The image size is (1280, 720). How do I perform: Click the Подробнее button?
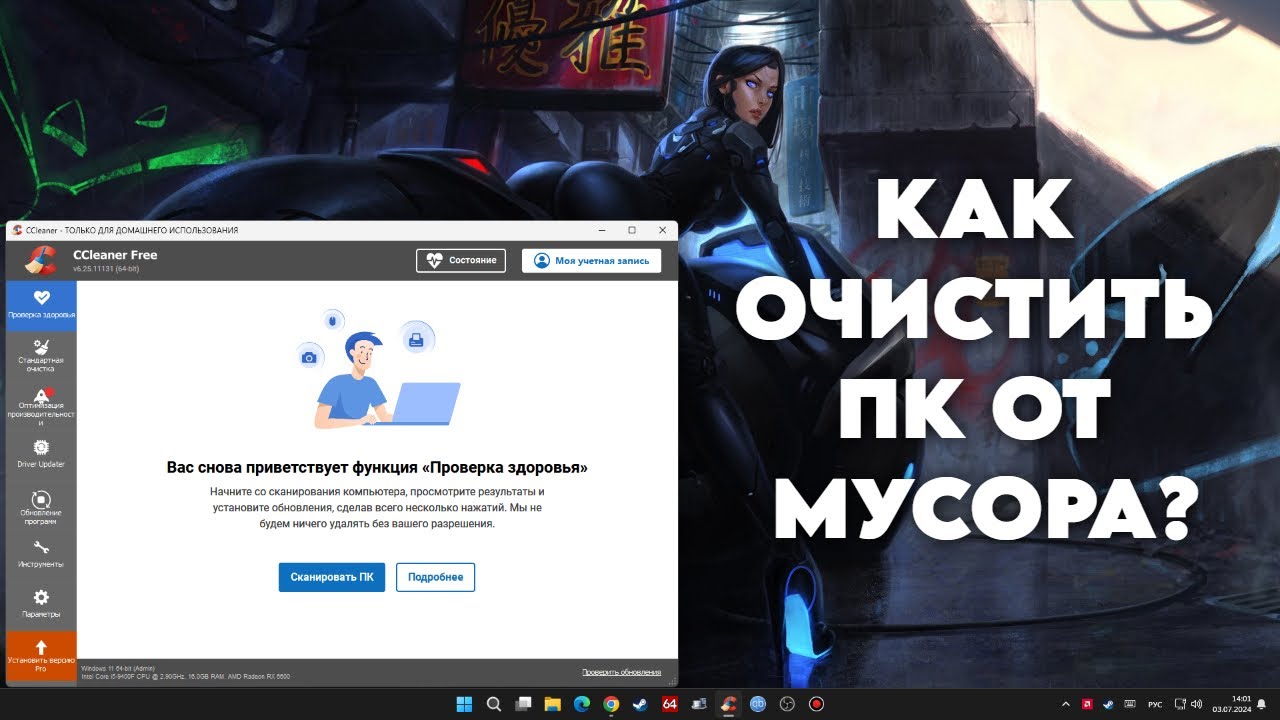pyautogui.click(x=435, y=577)
